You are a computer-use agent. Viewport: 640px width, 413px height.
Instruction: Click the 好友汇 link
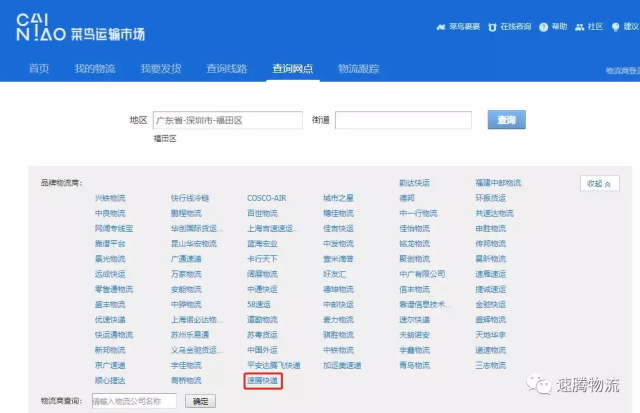(334, 274)
